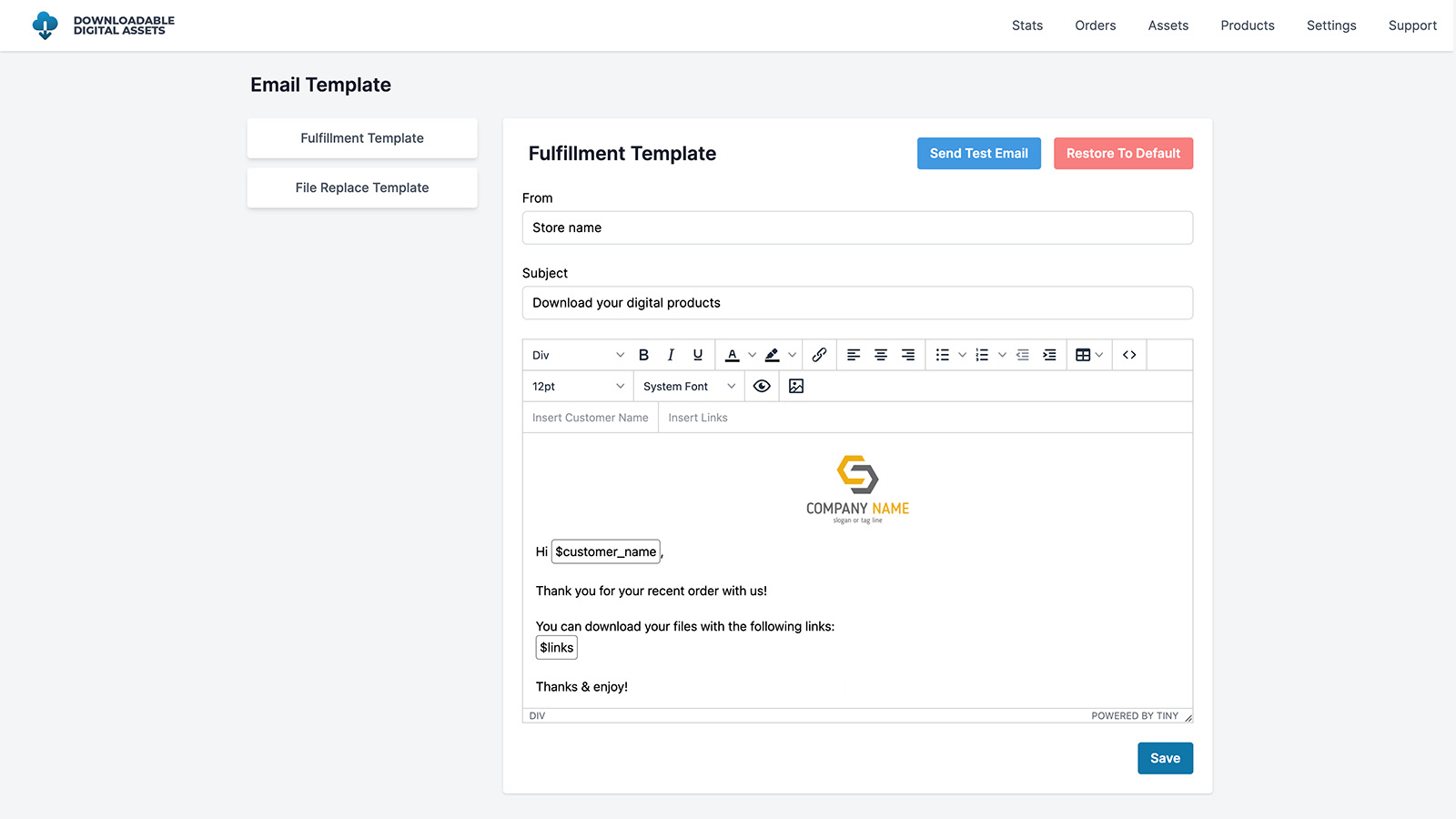Toggle italic formatting
Viewport: 1456px width, 819px height.
671,355
